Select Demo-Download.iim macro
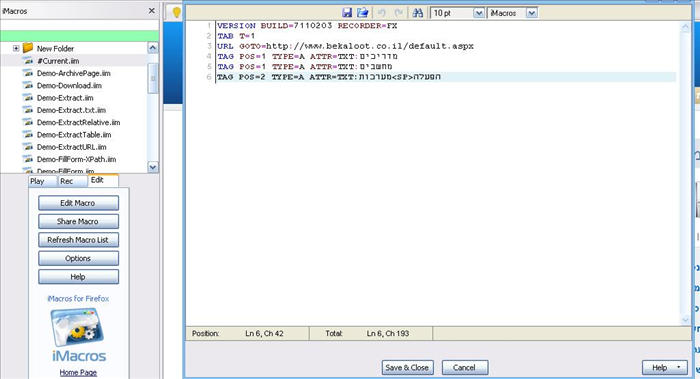 tap(69, 85)
